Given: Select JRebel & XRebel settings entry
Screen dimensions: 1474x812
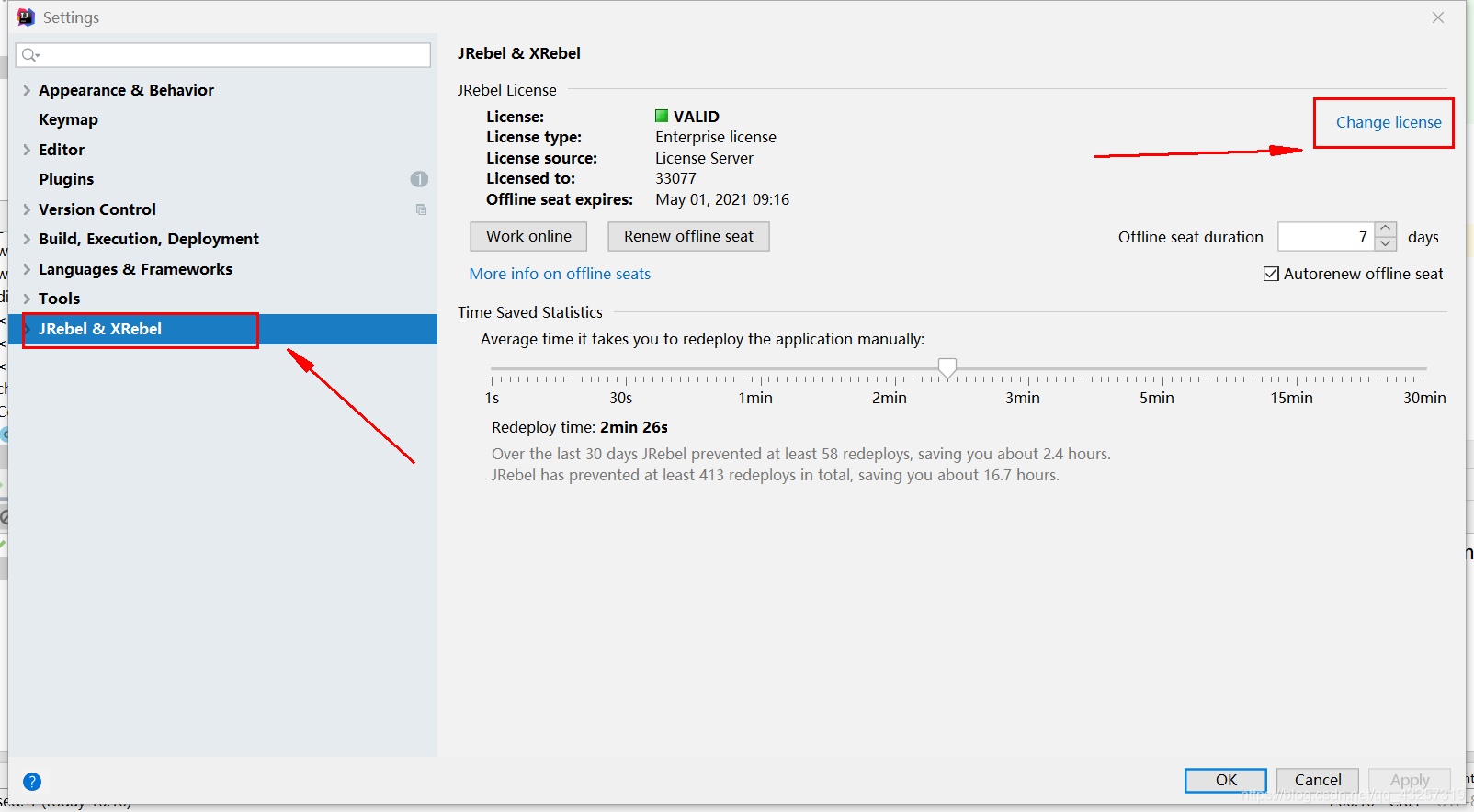Looking at the screenshot, I should pyautogui.click(x=100, y=329).
